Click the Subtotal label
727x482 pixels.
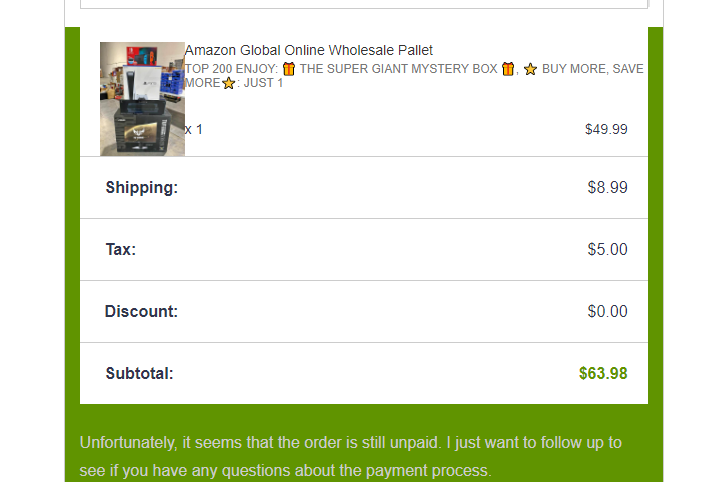pos(139,373)
